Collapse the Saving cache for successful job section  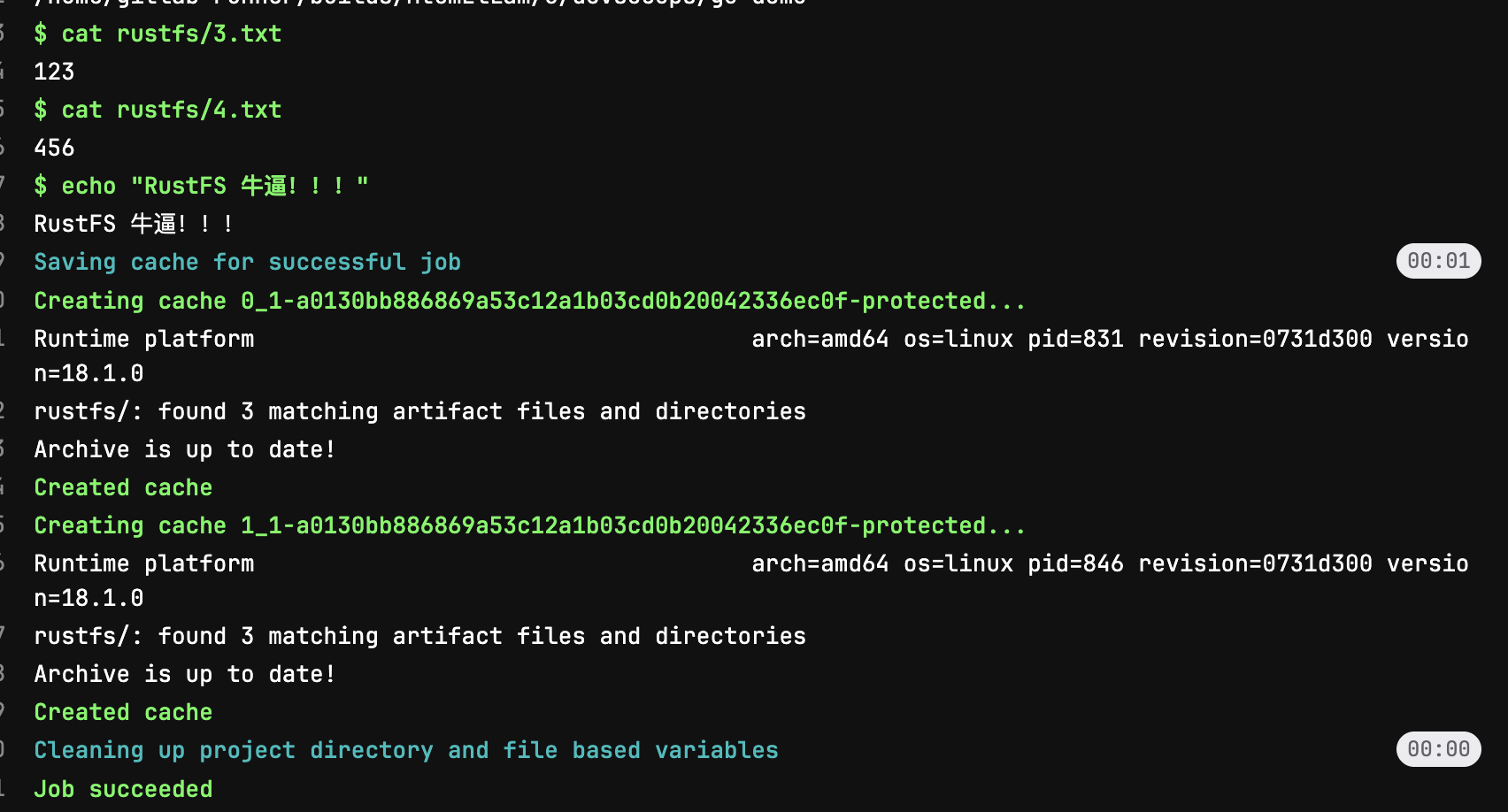tap(247, 262)
